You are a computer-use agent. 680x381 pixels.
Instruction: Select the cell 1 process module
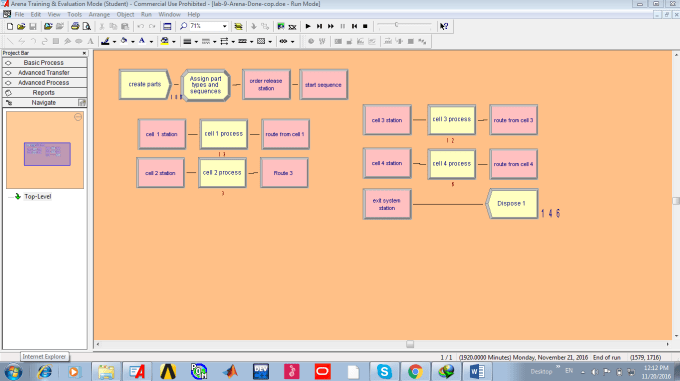pos(223,134)
